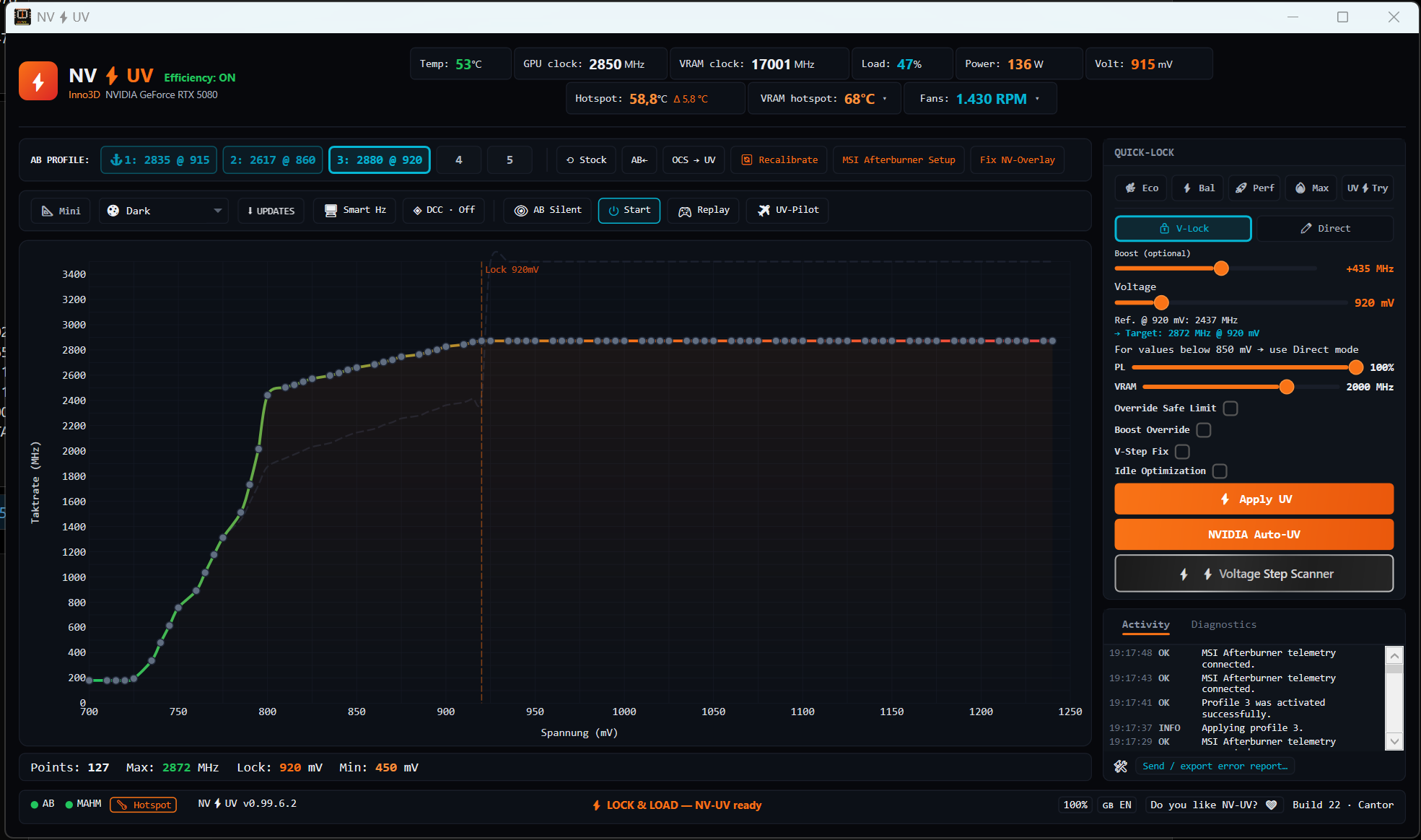Enable Idle Optimization checkbox
The image size is (1421, 840).
[x=1220, y=471]
